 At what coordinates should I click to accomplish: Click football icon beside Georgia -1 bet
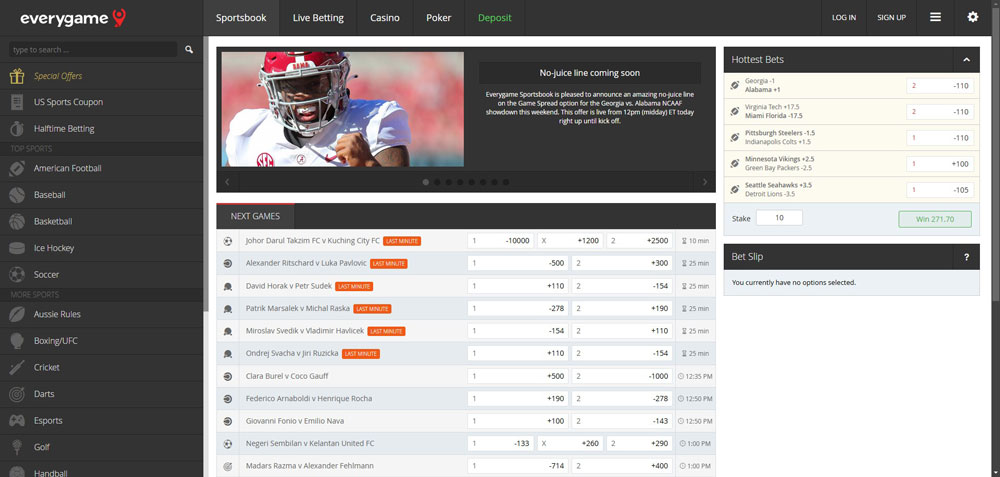735,85
